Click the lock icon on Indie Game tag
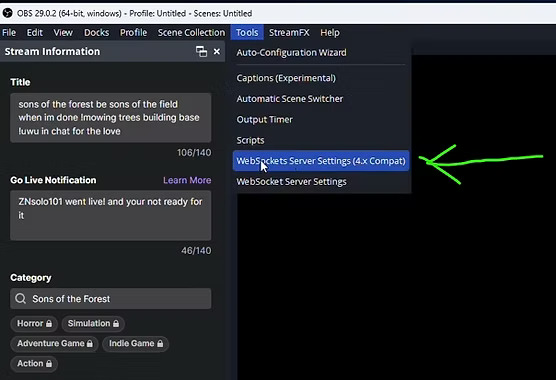The height and width of the screenshot is (380, 556). 160,343
